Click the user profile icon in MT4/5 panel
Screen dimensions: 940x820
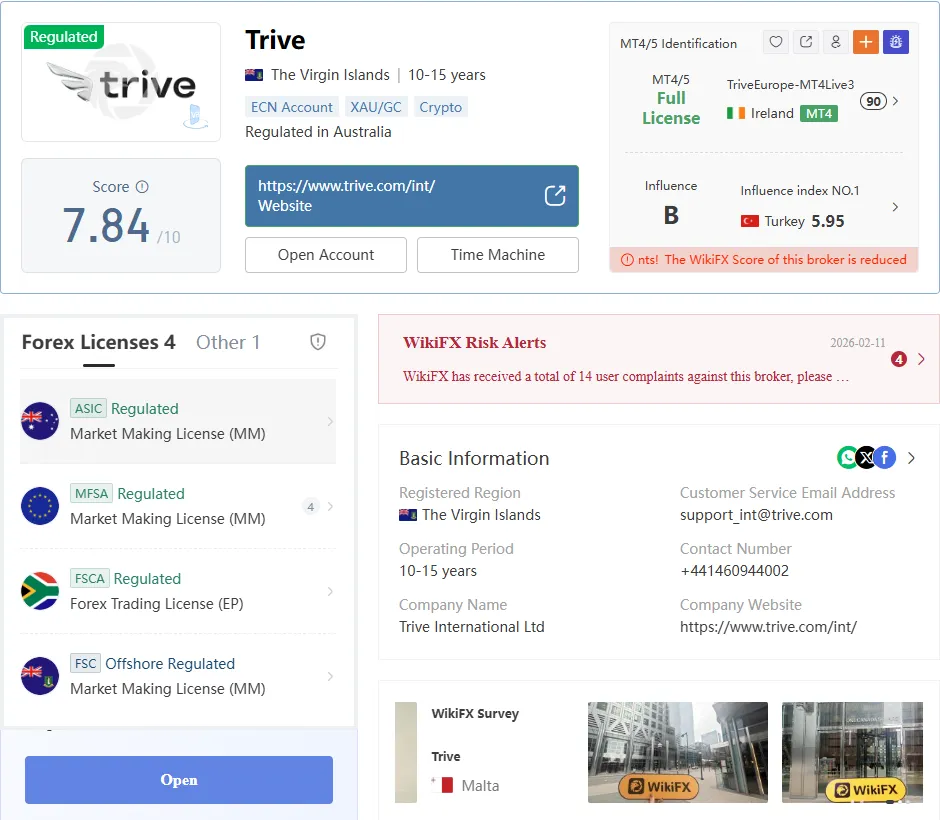(x=836, y=42)
